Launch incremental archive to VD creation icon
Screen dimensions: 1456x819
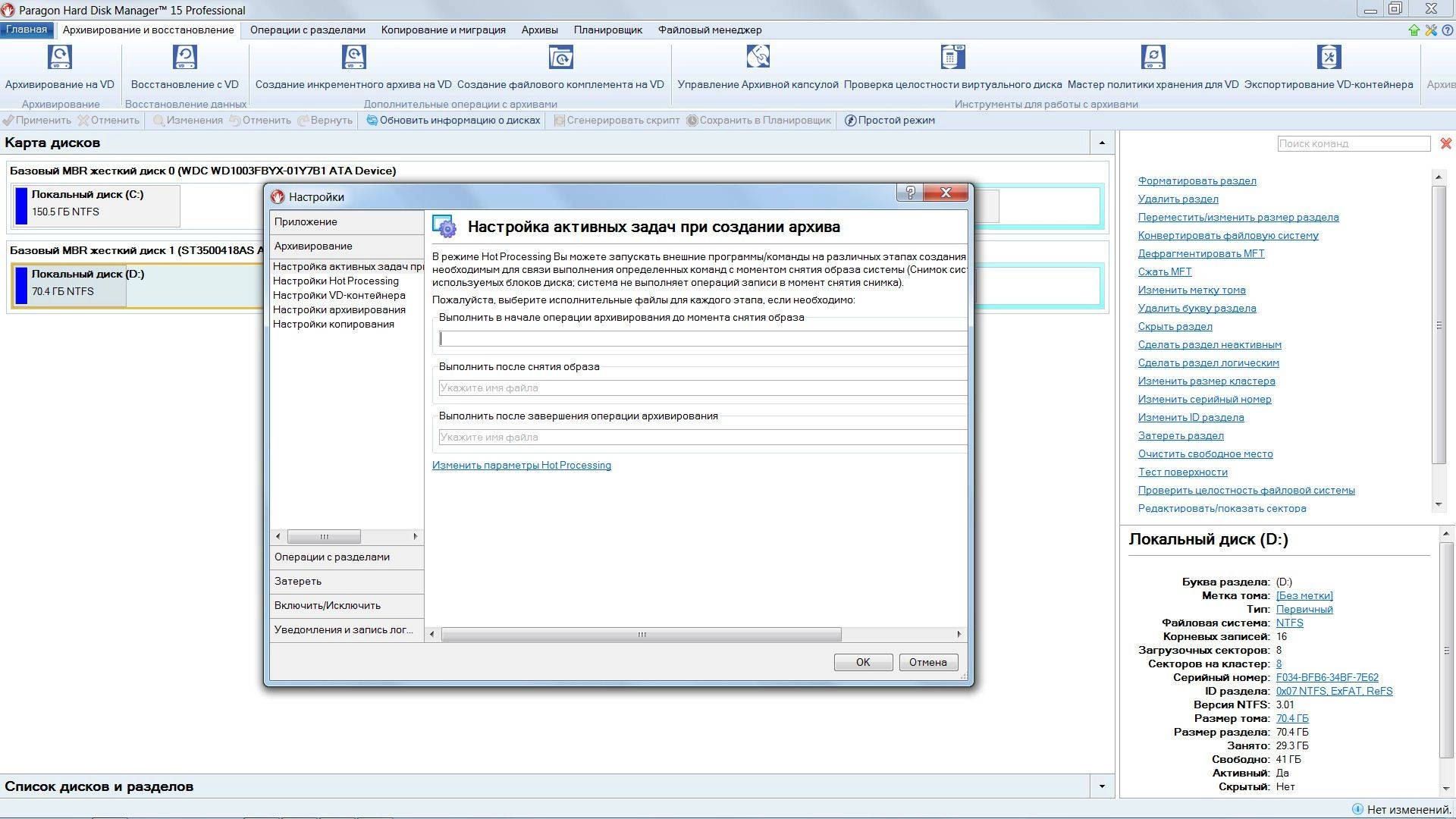pos(353,58)
